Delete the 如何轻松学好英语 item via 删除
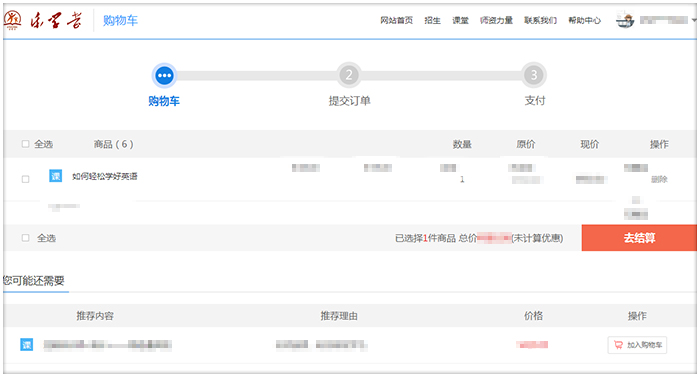The width and height of the screenshot is (700, 377). coord(659,180)
